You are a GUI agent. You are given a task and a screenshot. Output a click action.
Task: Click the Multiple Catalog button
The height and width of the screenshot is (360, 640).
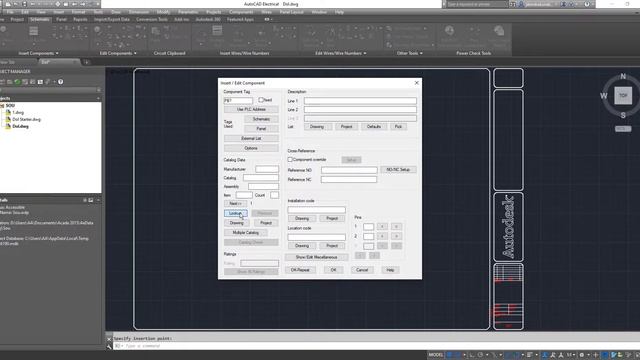click(x=246, y=233)
